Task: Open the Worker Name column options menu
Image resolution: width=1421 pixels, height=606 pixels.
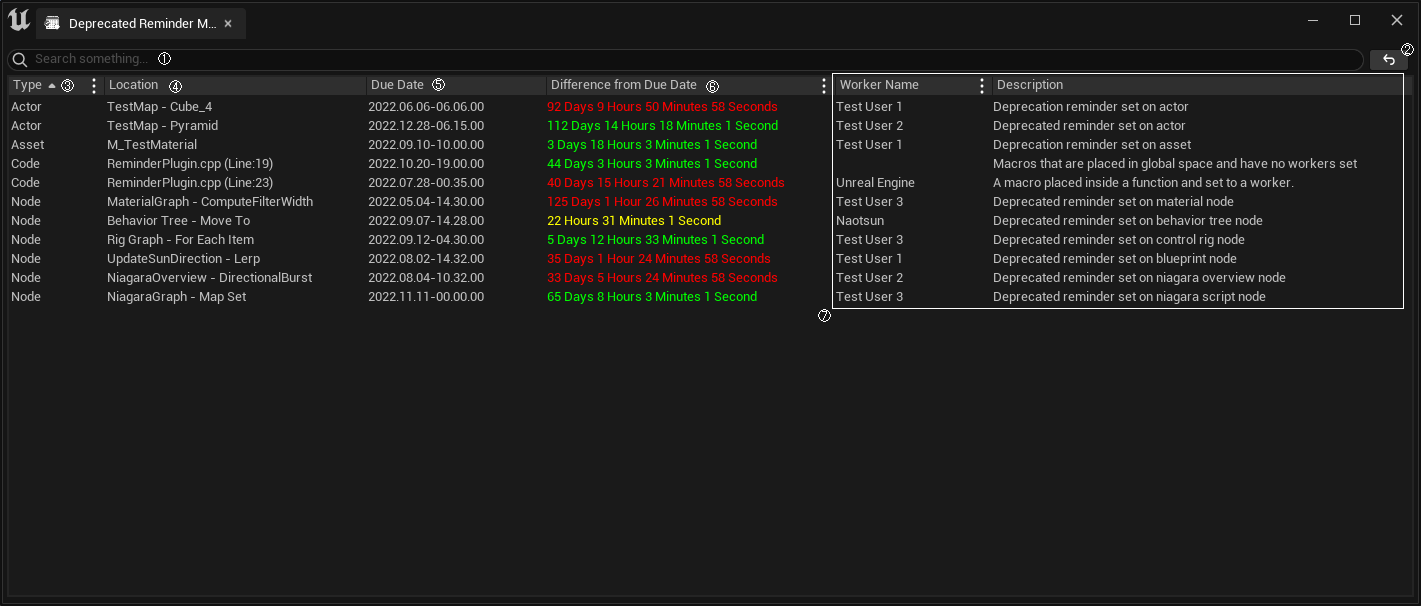Action: (982, 86)
